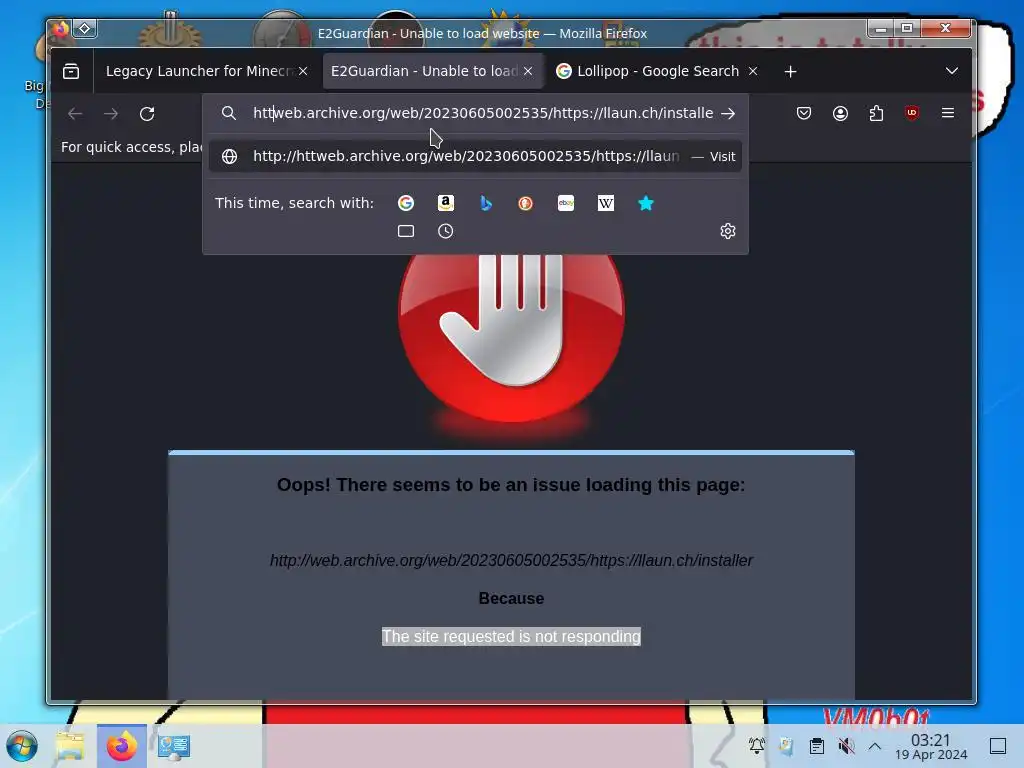Click the red stop hand image

pos(511,338)
